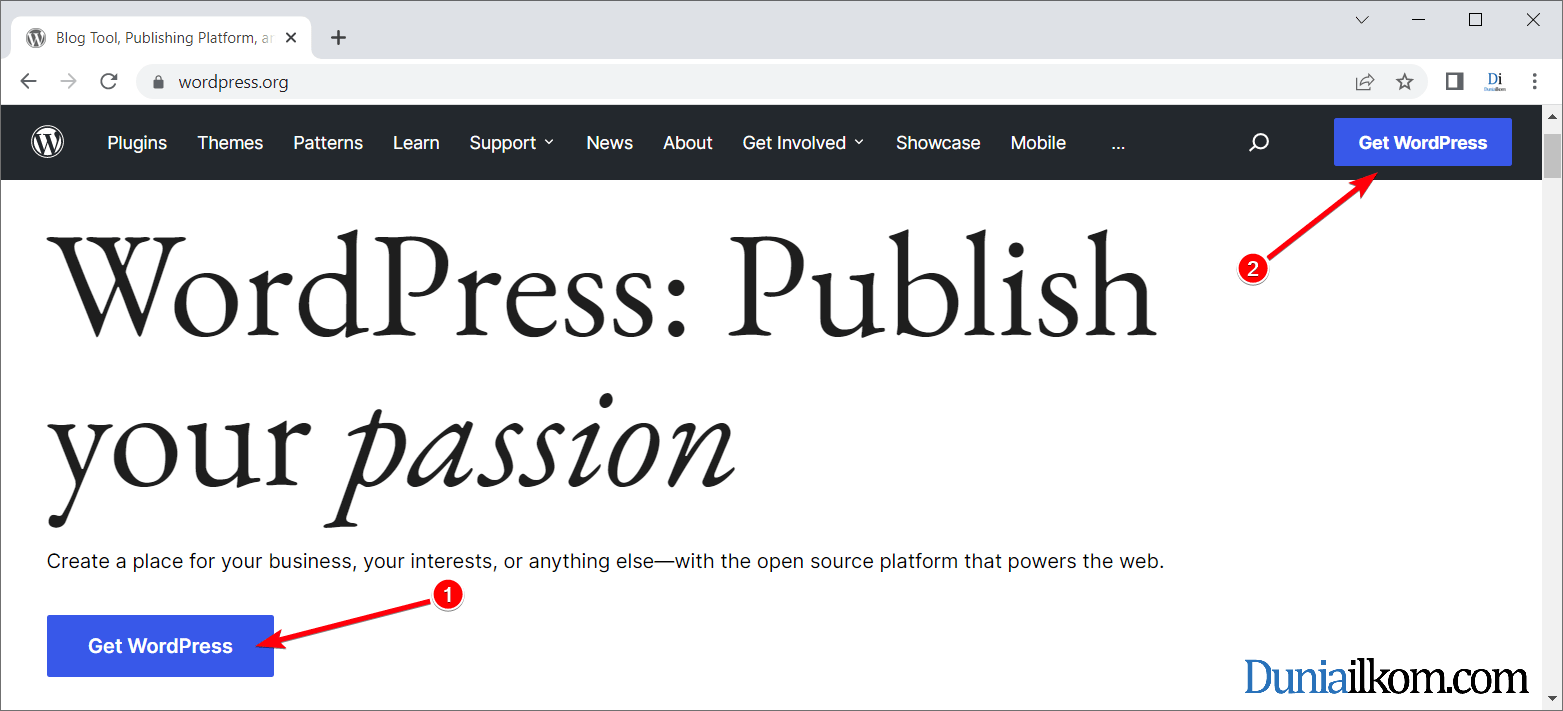Bookmark this page with the star icon
1563x711 pixels.
click(x=1405, y=82)
